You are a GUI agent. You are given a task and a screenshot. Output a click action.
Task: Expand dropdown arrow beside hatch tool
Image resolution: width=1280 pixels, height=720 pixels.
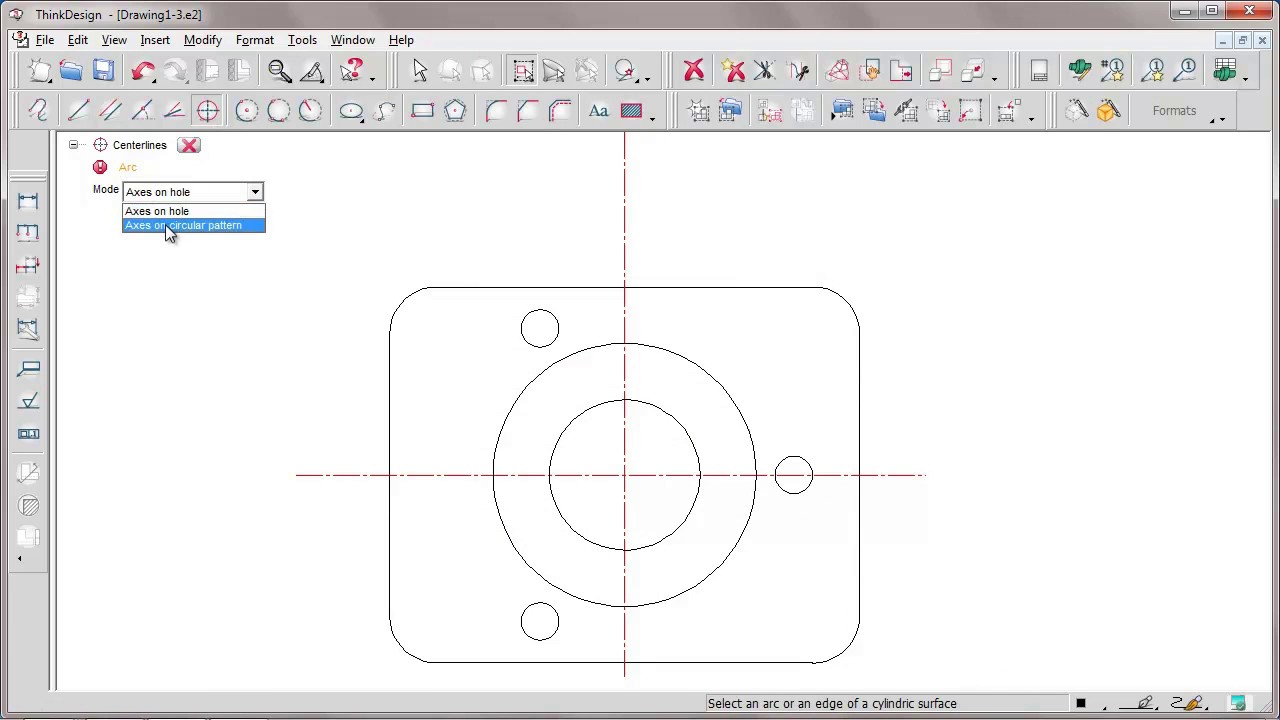[x=652, y=118]
